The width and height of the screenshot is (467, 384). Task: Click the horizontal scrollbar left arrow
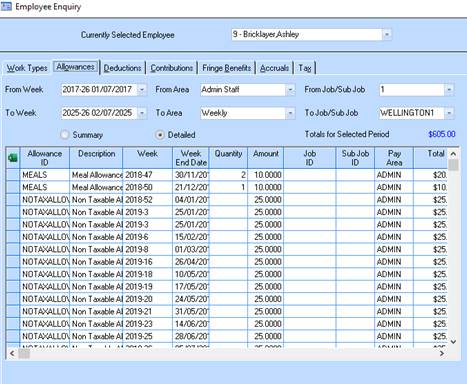[12, 353]
